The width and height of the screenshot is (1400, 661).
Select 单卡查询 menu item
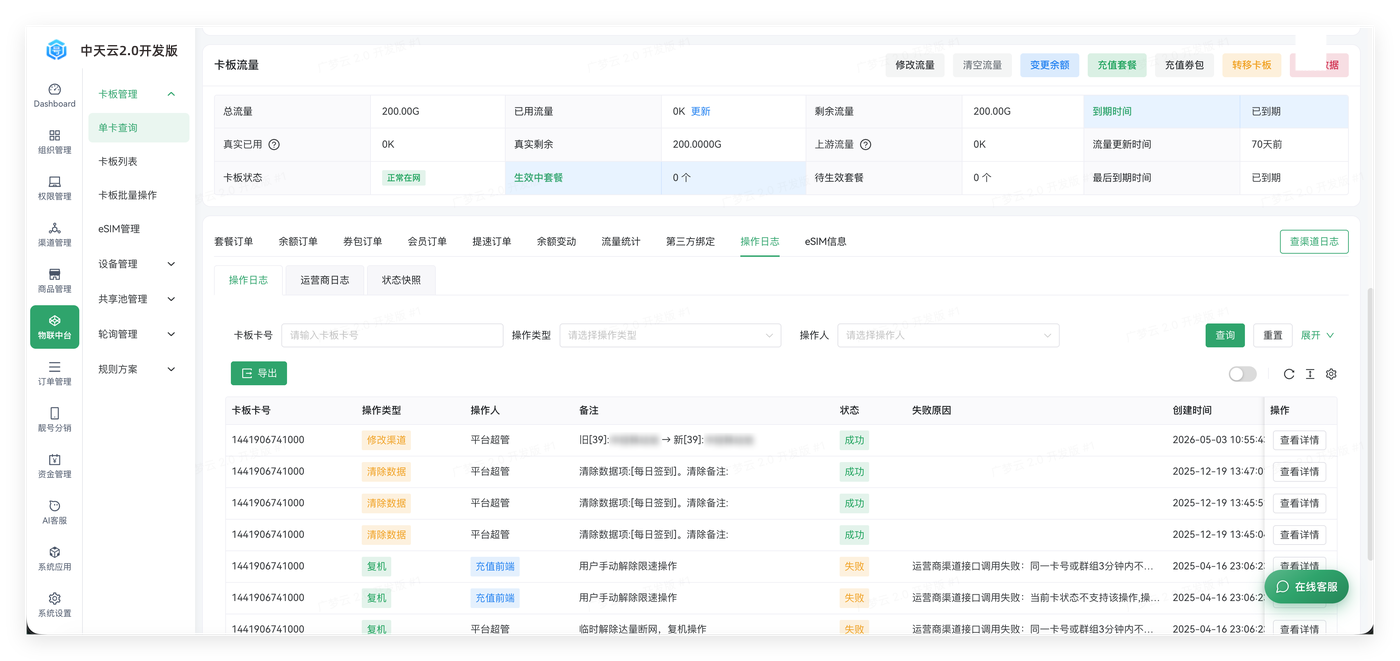click(x=138, y=128)
